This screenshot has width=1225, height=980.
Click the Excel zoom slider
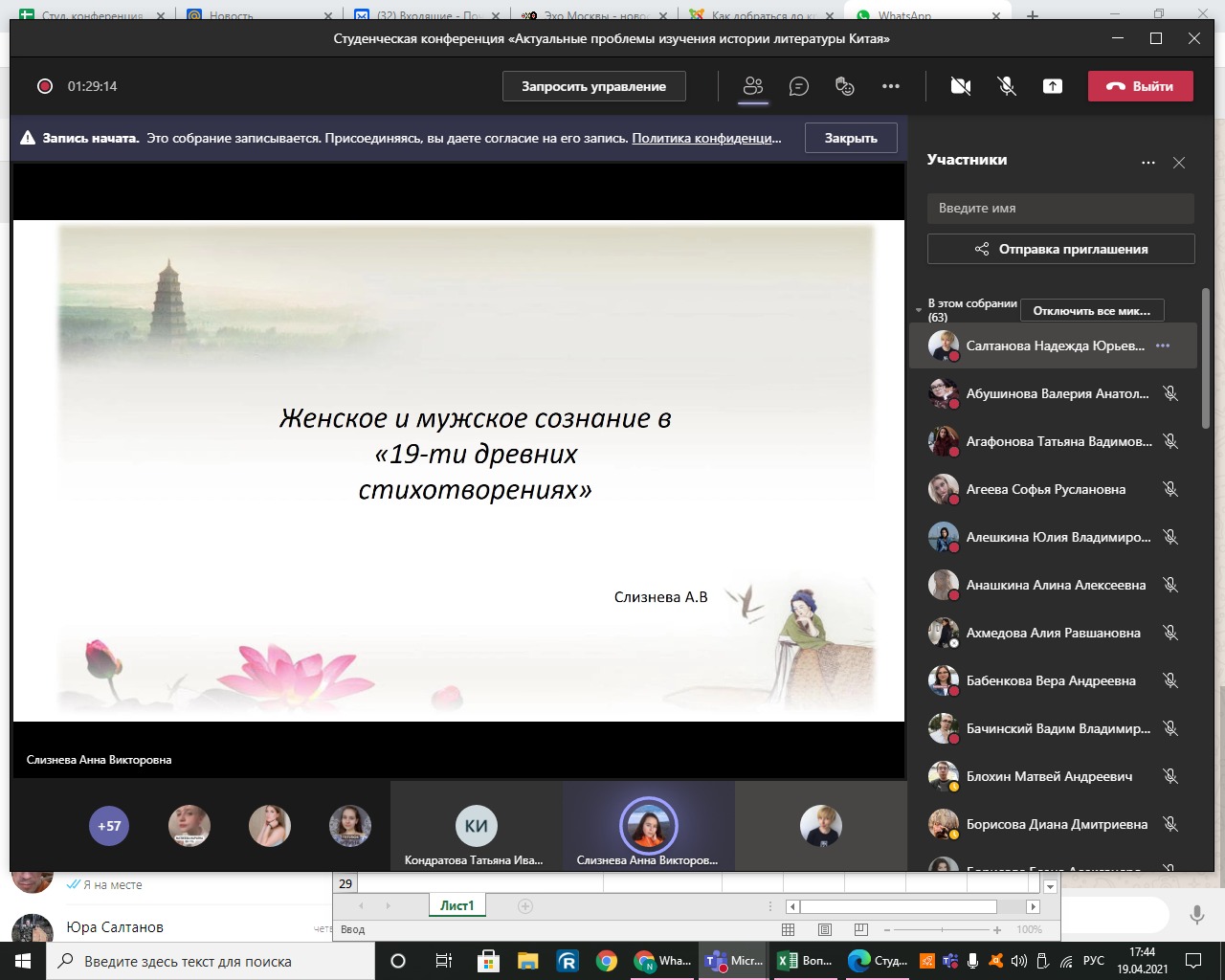pyautogui.click(x=943, y=929)
